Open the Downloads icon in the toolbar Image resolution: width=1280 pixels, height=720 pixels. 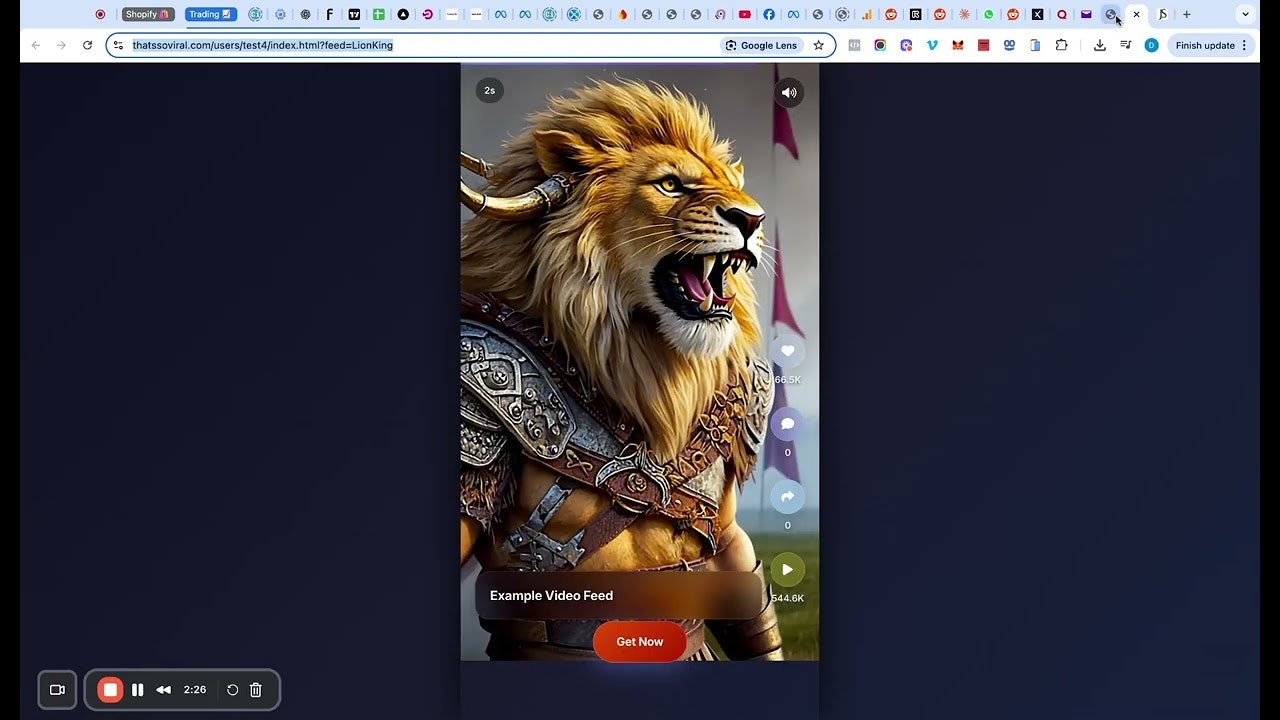click(x=1099, y=45)
